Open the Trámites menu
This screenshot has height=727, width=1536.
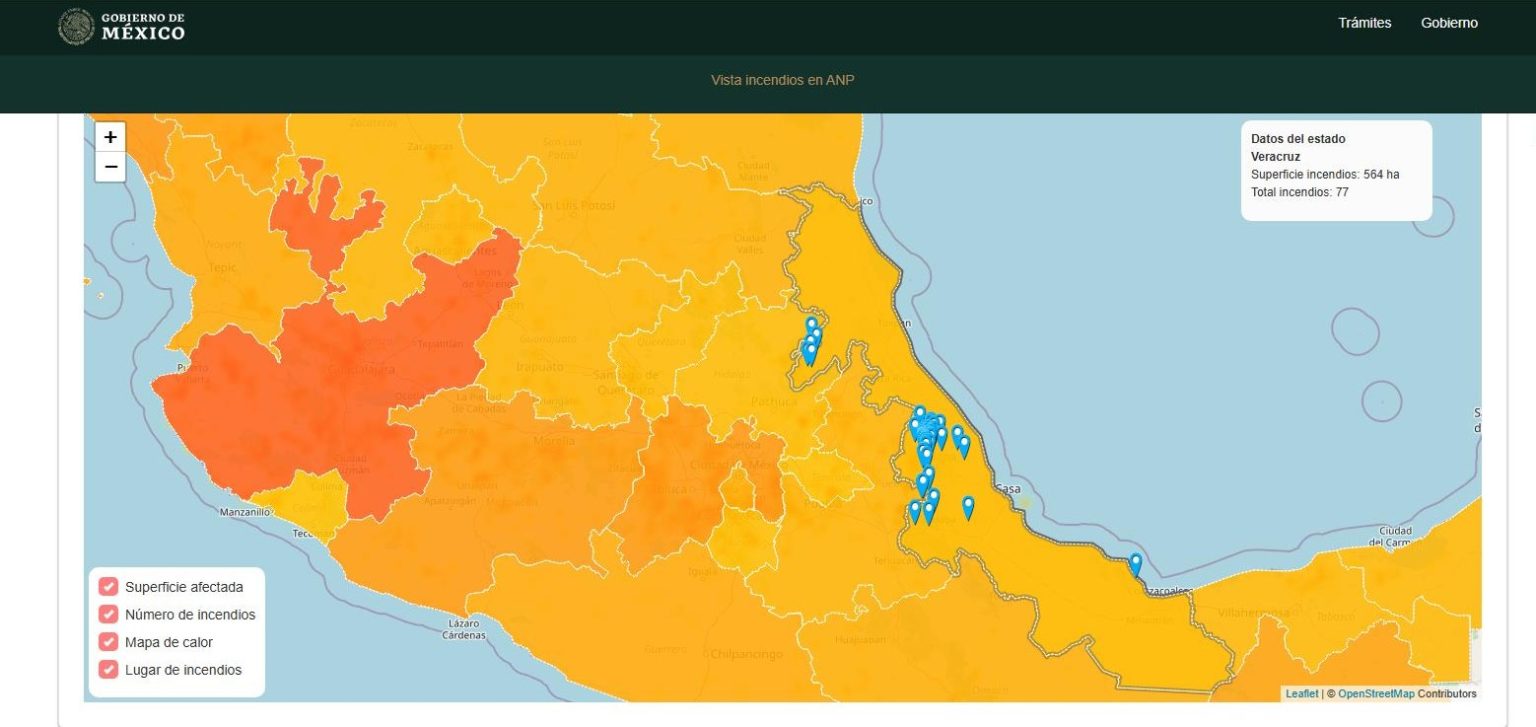click(x=1364, y=23)
